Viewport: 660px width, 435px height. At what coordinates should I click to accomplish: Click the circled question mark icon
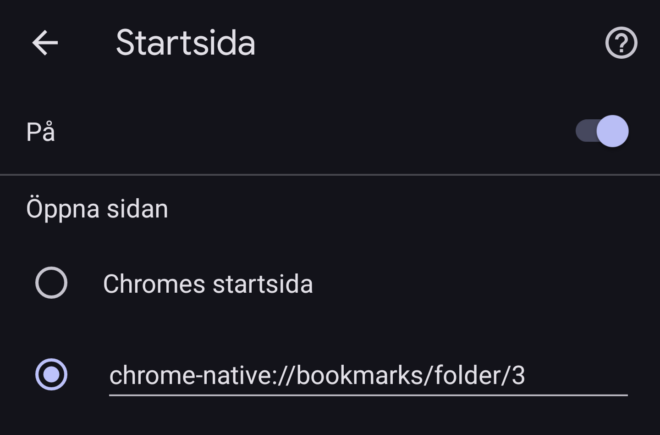coord(621,43)
